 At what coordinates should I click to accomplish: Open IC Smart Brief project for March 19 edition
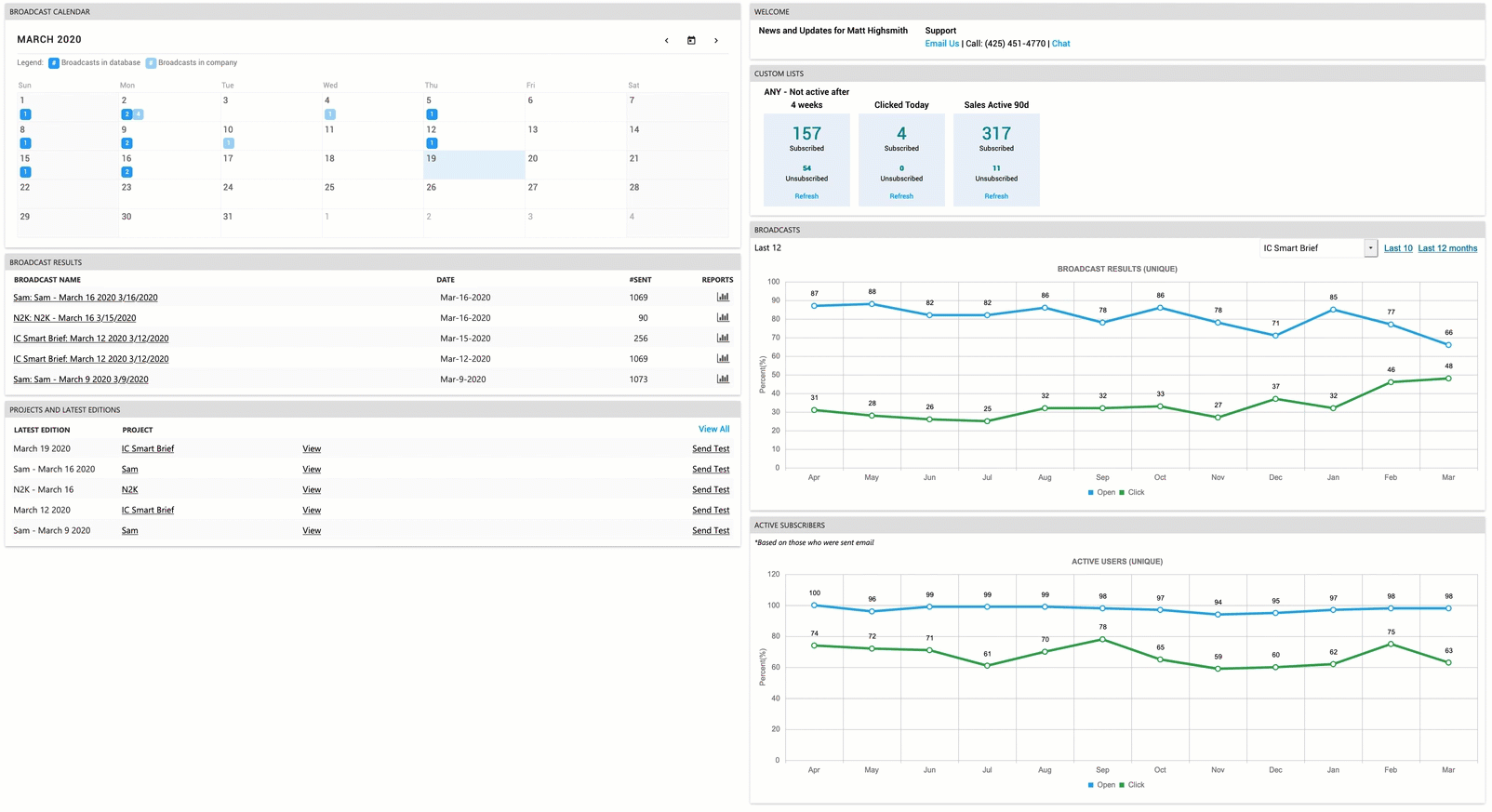(x=148, y=449)
